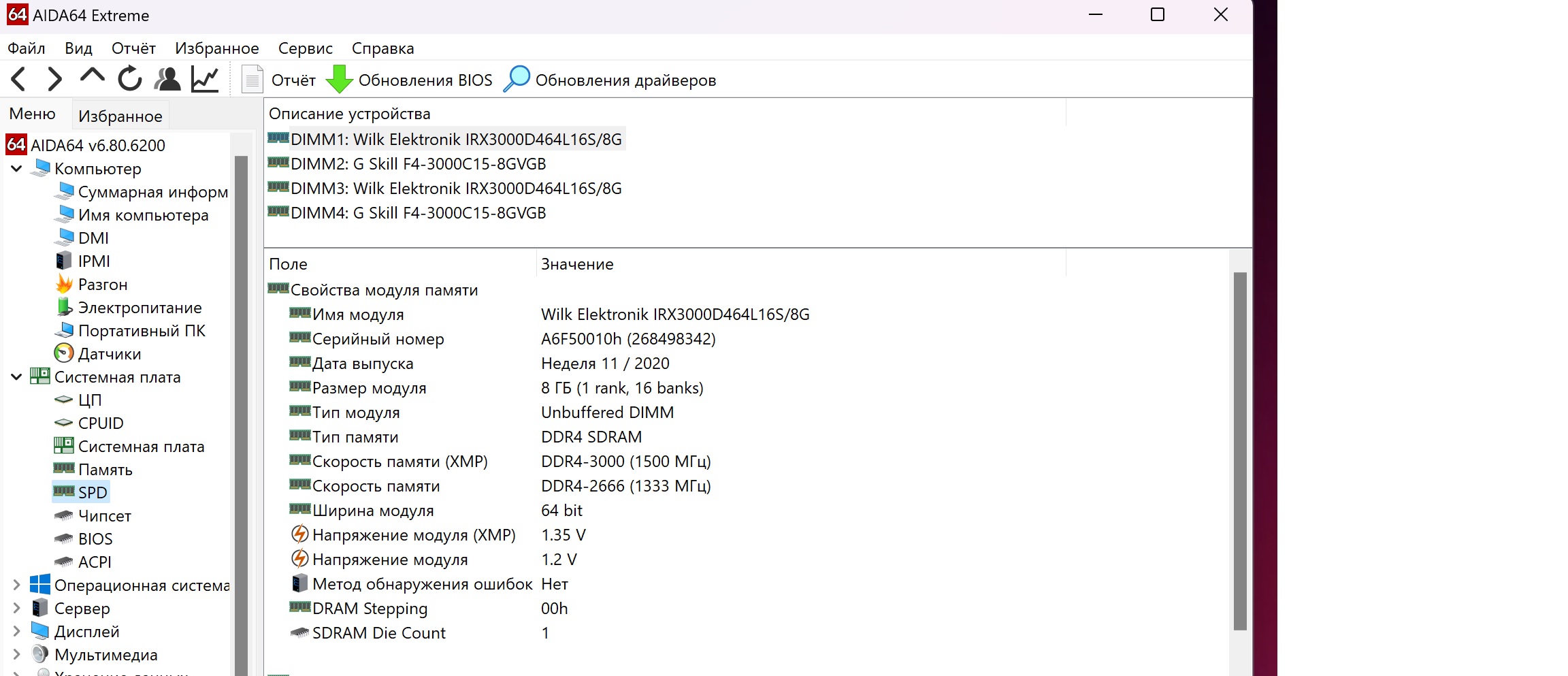Select the Напряжение модуля (XMP) row
This screenshot has height=676, width=1568.
click(x=438, y=534)
